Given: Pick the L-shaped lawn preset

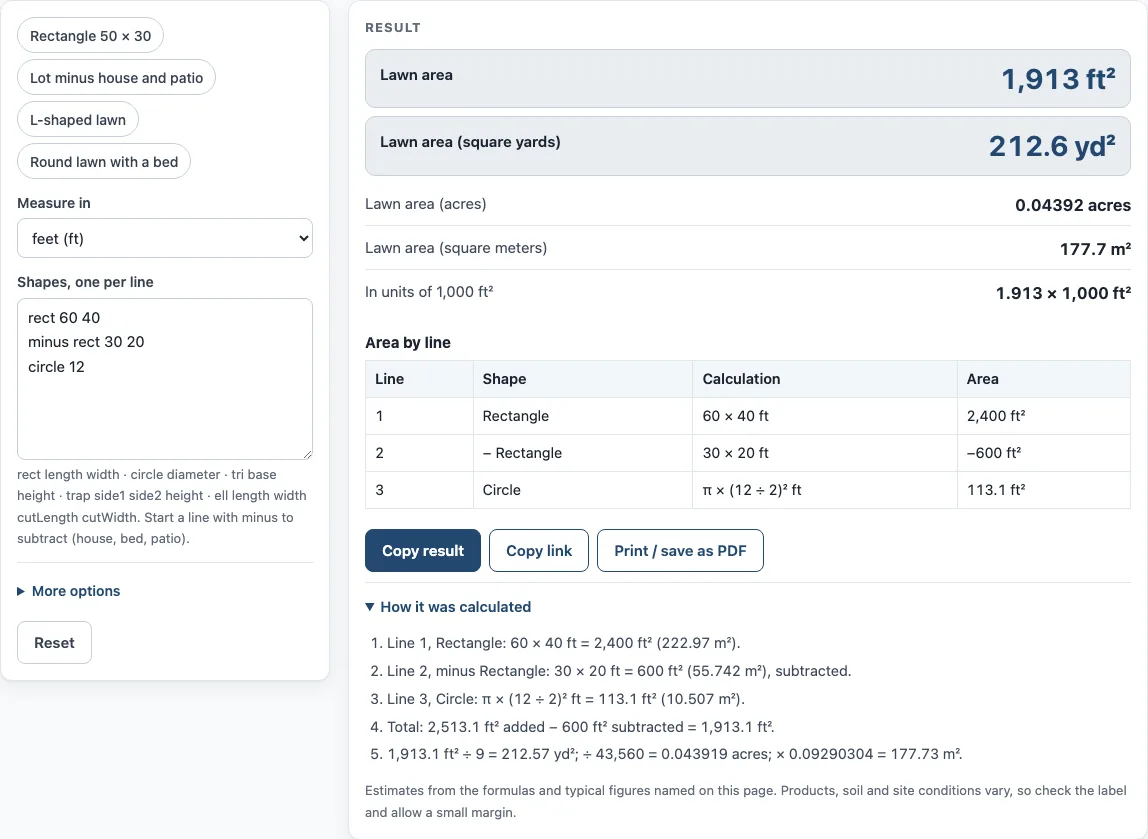Looking at the screenshot, I should click(x=78, y=120).
